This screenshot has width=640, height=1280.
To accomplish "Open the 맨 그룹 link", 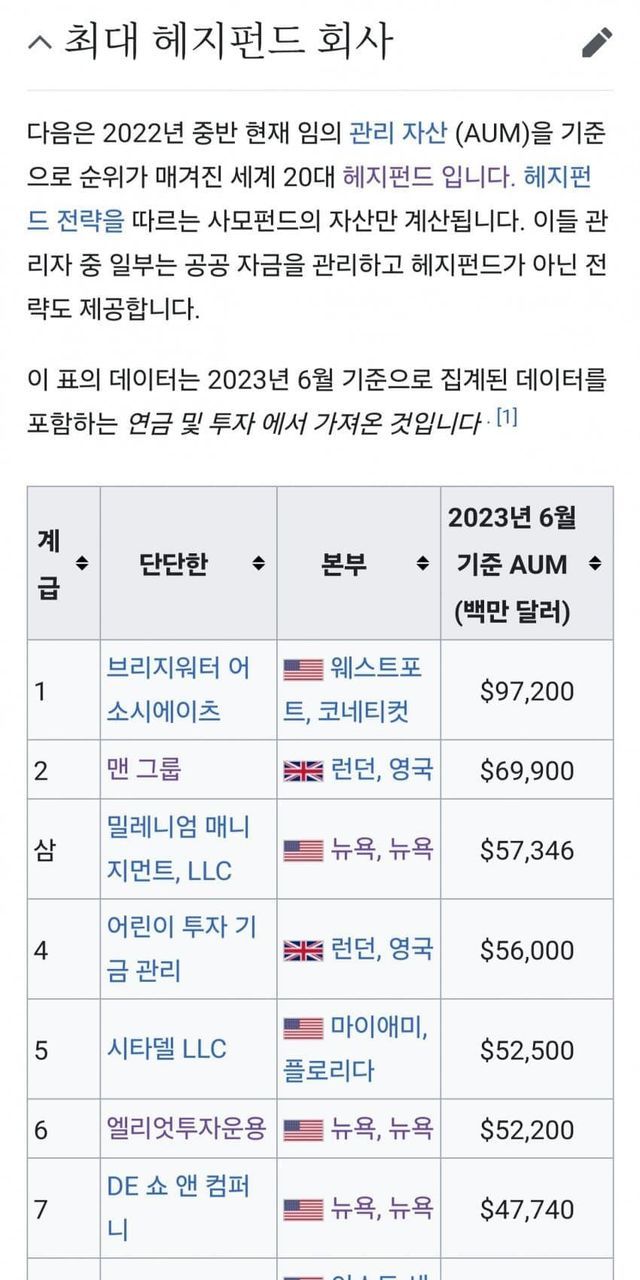I will click(144, 770).
